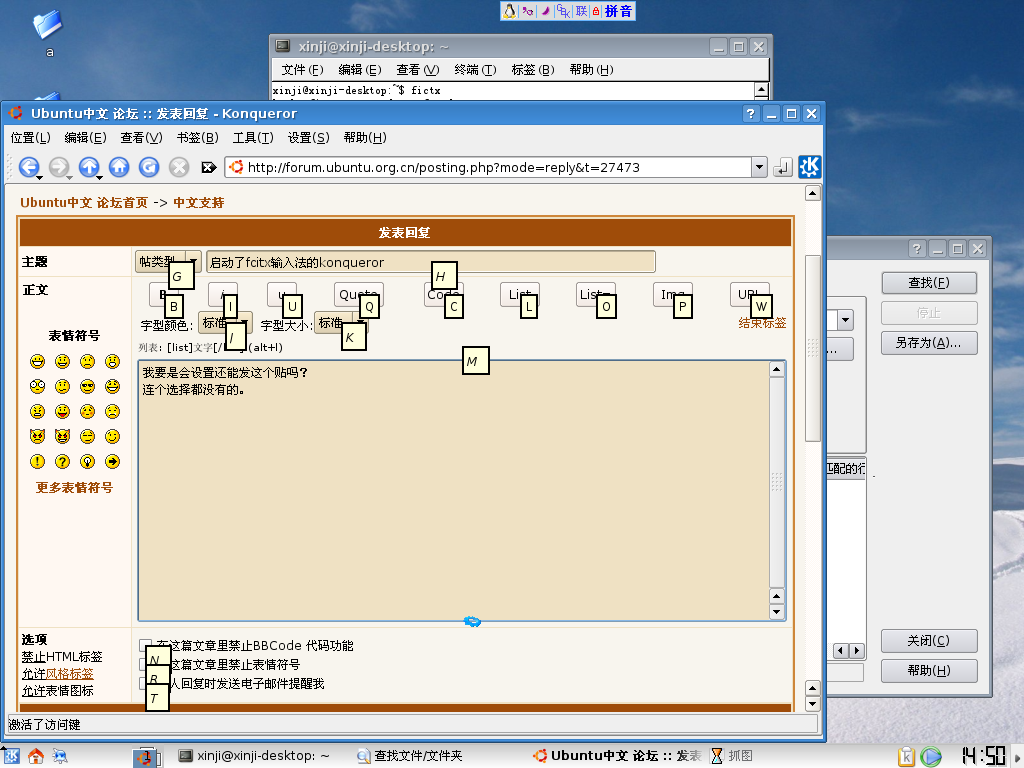Select the desktop folder named a
Image resolution: width=1024 pixels, height=768 pixels.
49,34
